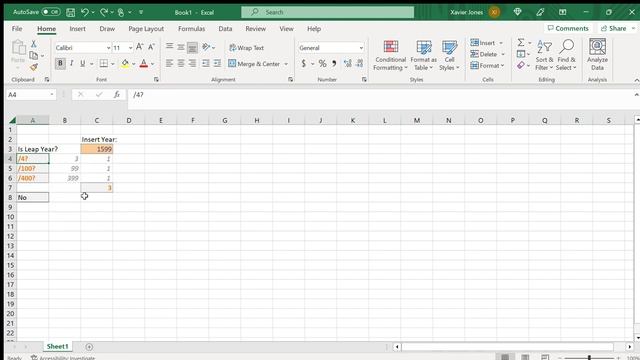Insert function using fx icon

[x=117, y=95]
